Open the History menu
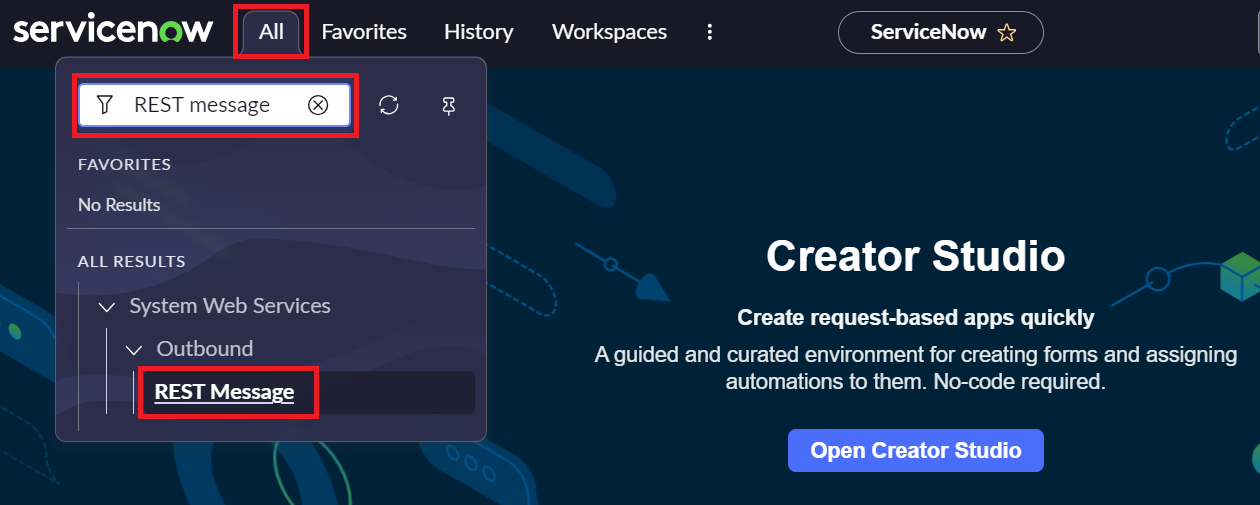 click(479, 32)
